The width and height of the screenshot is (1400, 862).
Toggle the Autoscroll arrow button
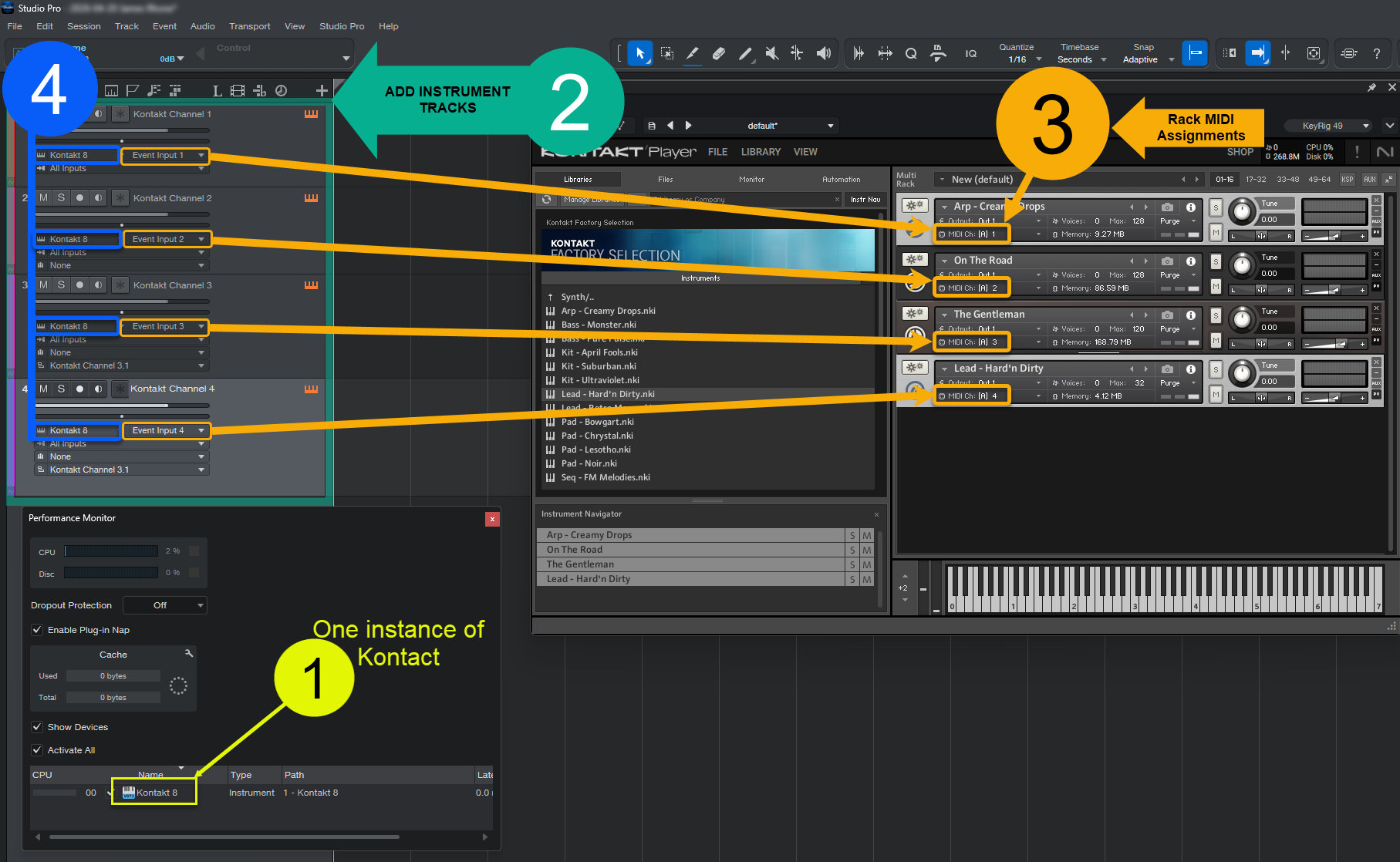[1258, 53]
